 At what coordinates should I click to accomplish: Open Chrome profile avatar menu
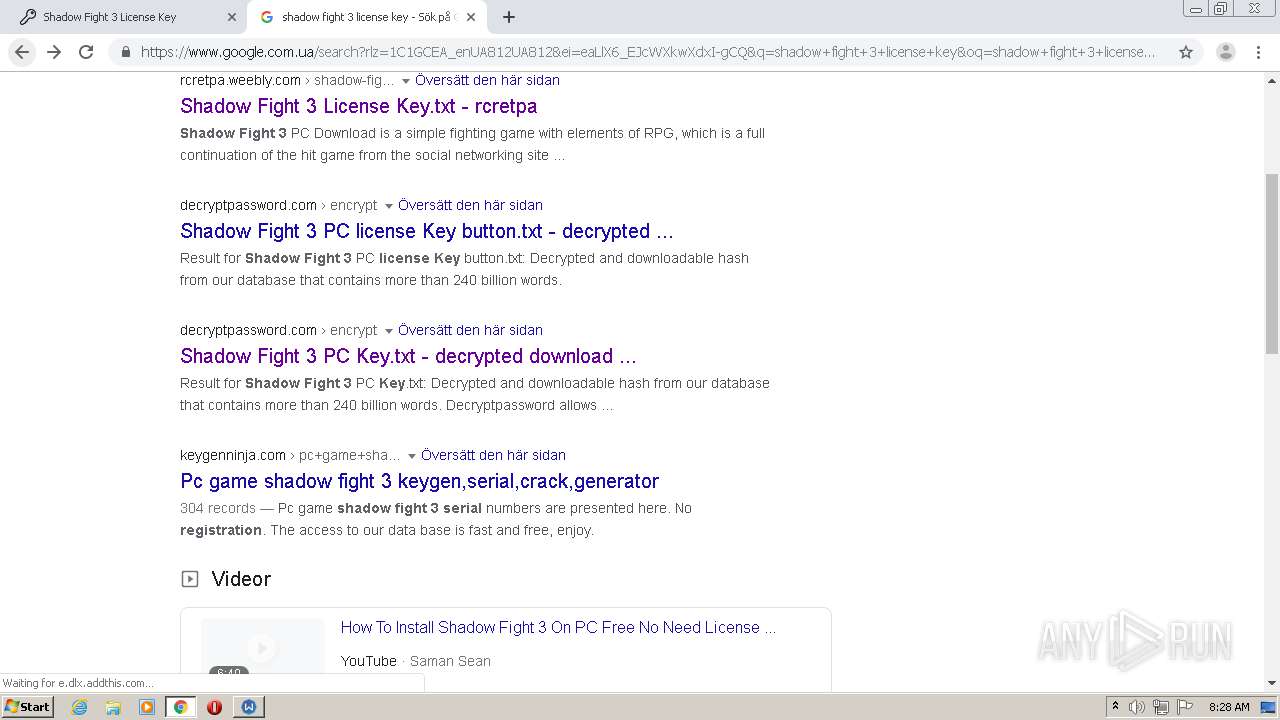coord(1225,52)
